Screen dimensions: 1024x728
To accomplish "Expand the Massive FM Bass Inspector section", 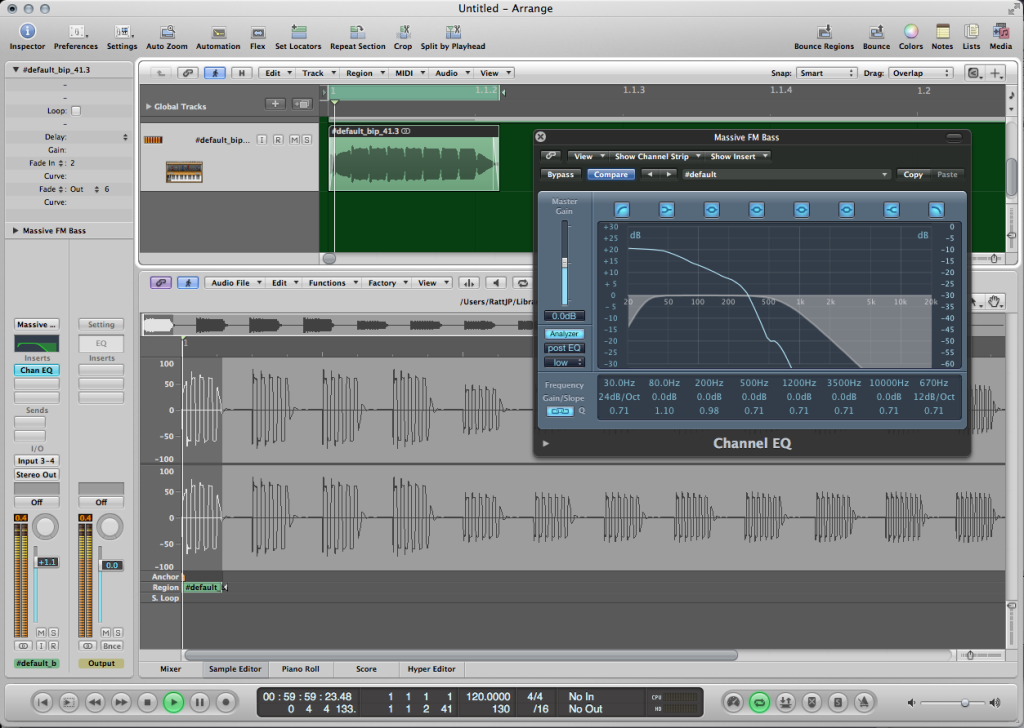I will coord(15,230).
